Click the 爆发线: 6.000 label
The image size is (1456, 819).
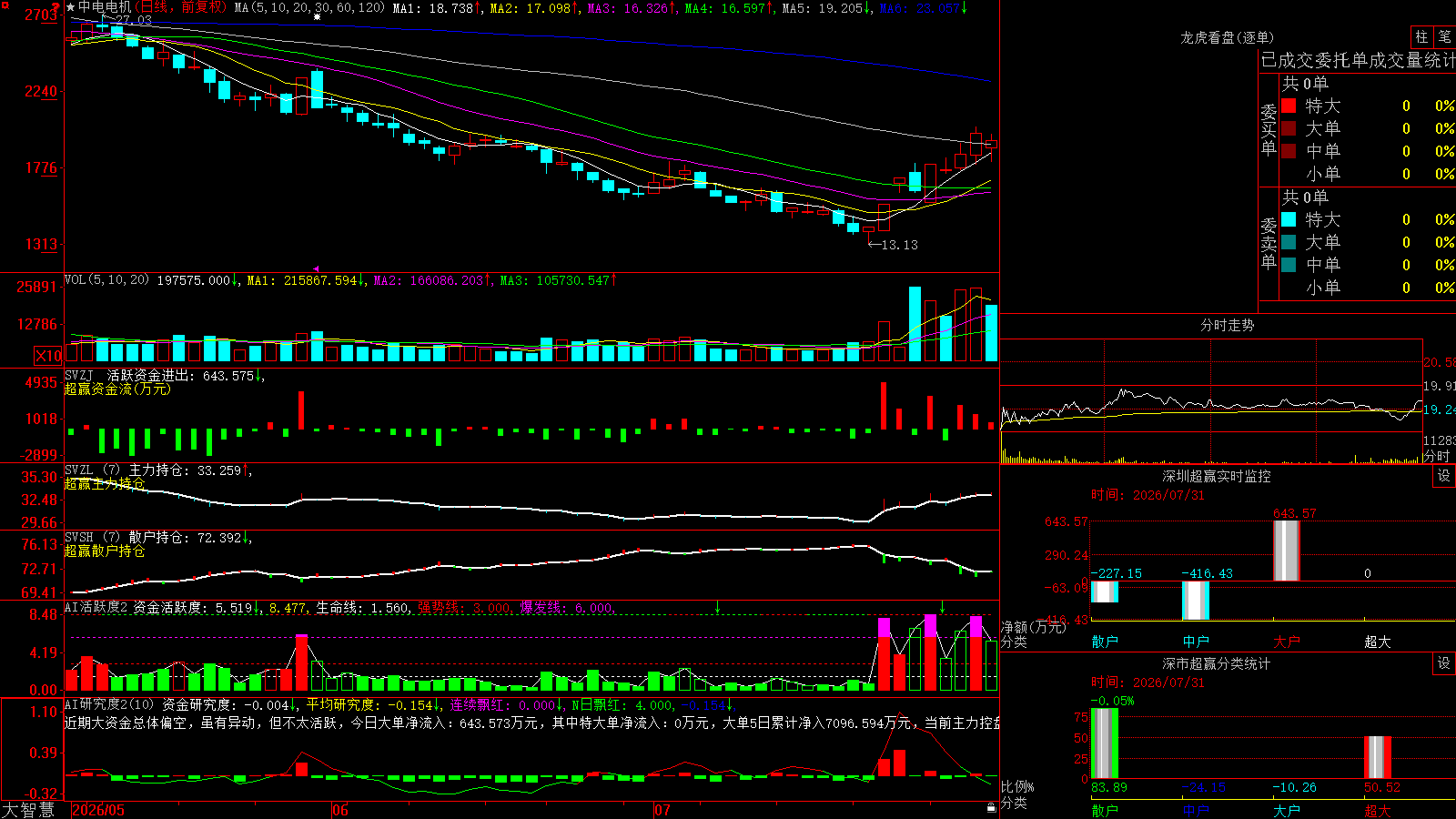coord(566,607)
